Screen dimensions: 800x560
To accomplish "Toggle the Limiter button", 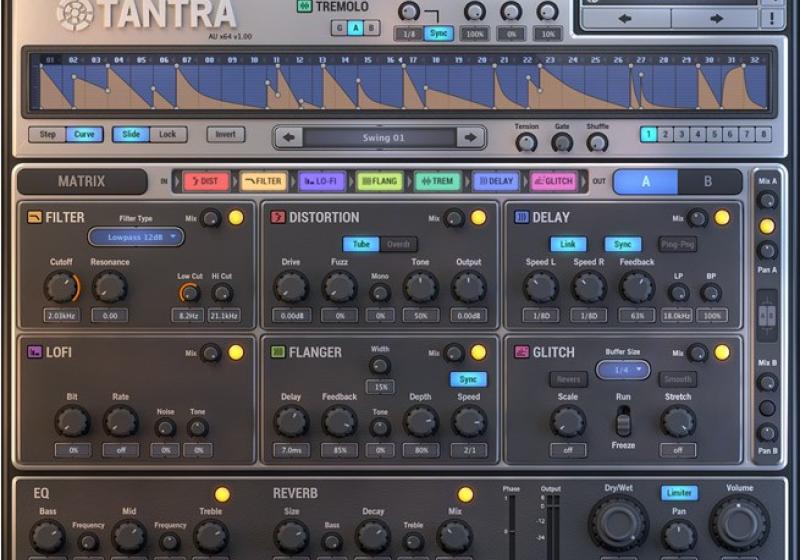I will (x=679, y=493).
